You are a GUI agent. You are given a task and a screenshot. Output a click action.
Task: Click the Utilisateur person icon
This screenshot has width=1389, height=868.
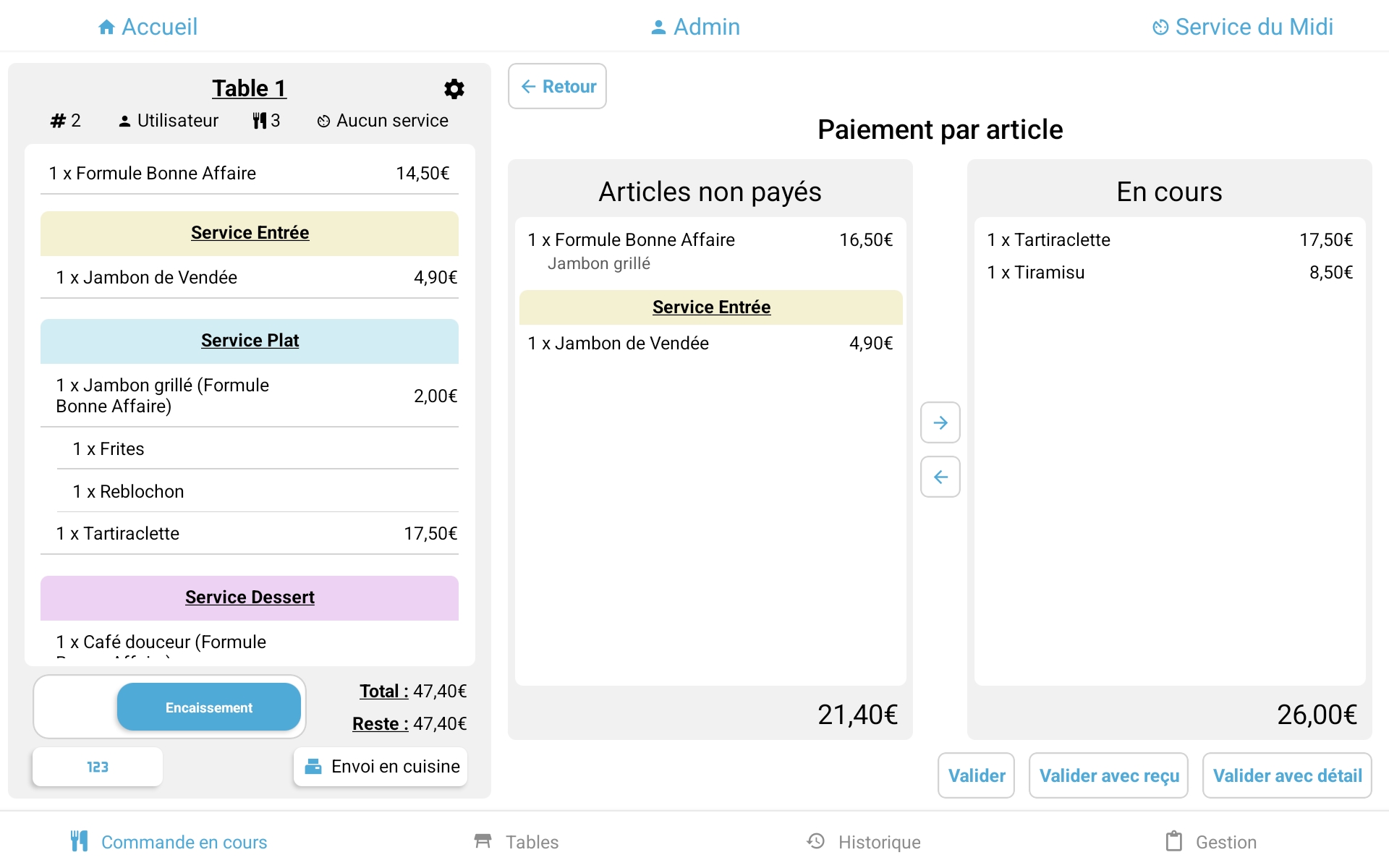(x=124, y=120)
